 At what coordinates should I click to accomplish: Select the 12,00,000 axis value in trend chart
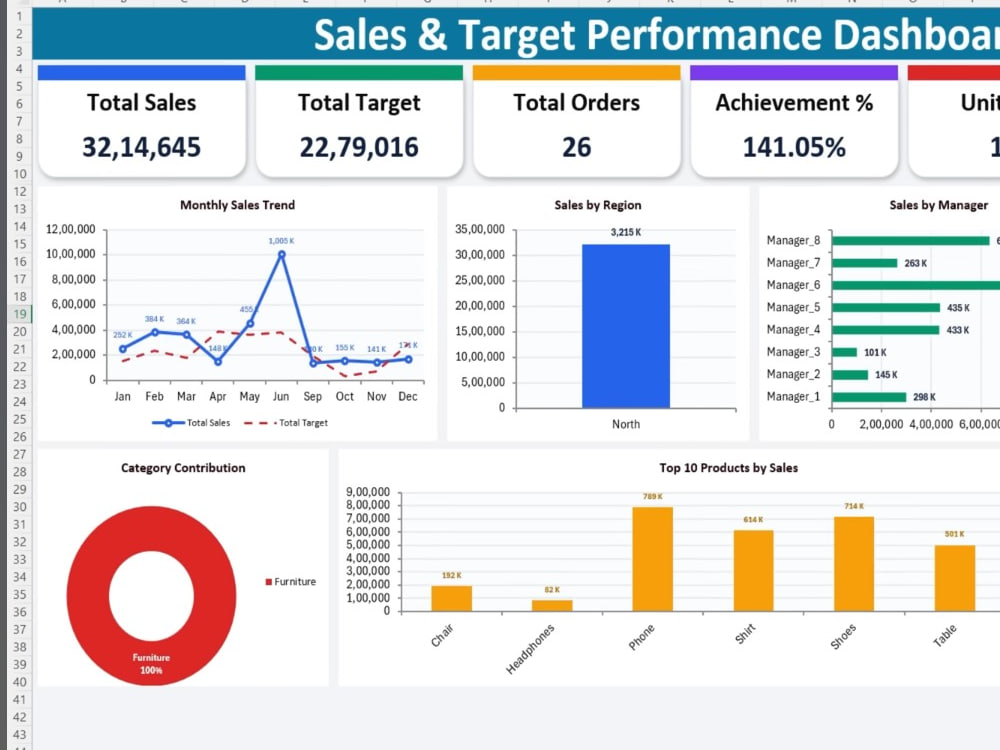(x=71, y=229)
